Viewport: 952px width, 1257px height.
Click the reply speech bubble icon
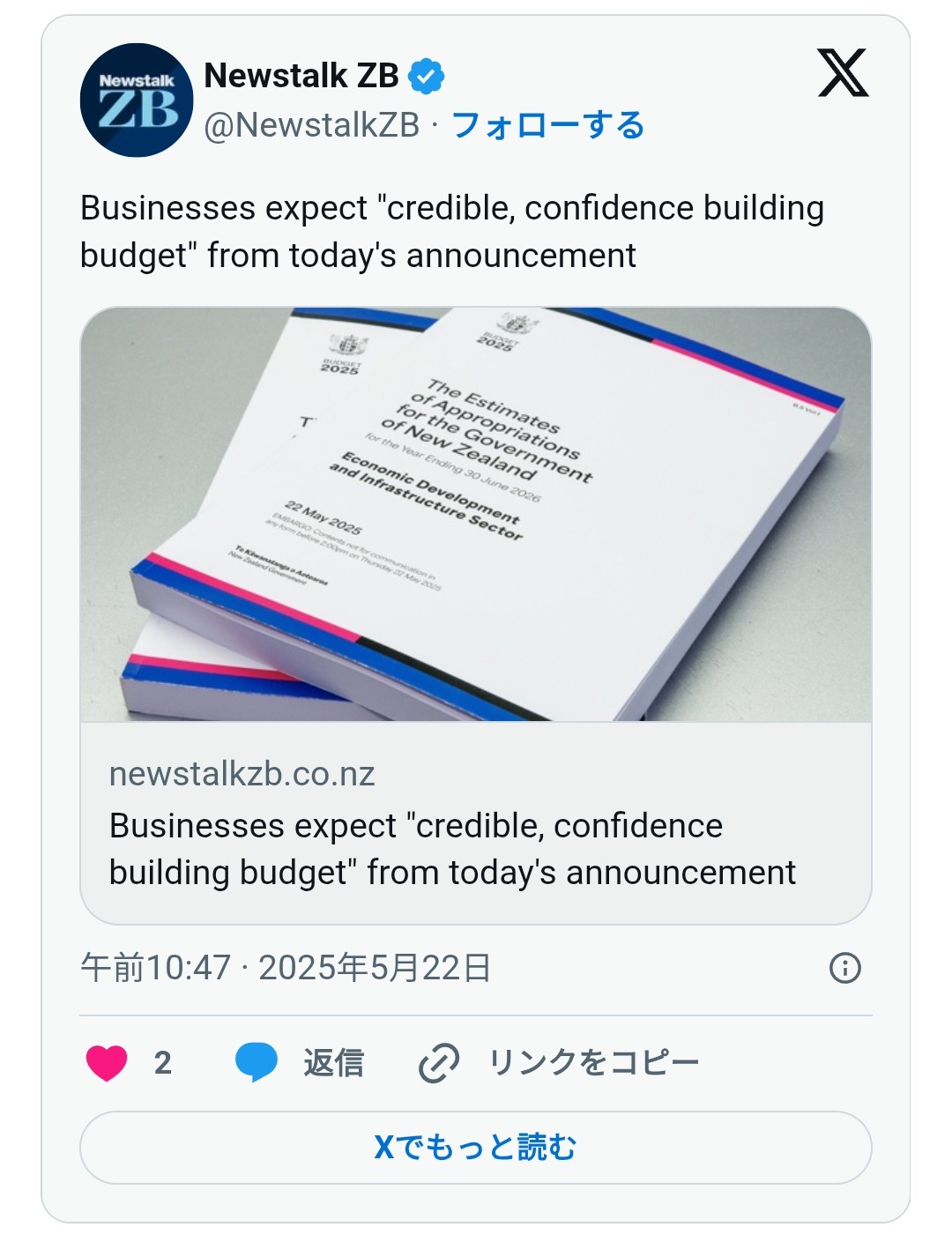[257, 1062]
